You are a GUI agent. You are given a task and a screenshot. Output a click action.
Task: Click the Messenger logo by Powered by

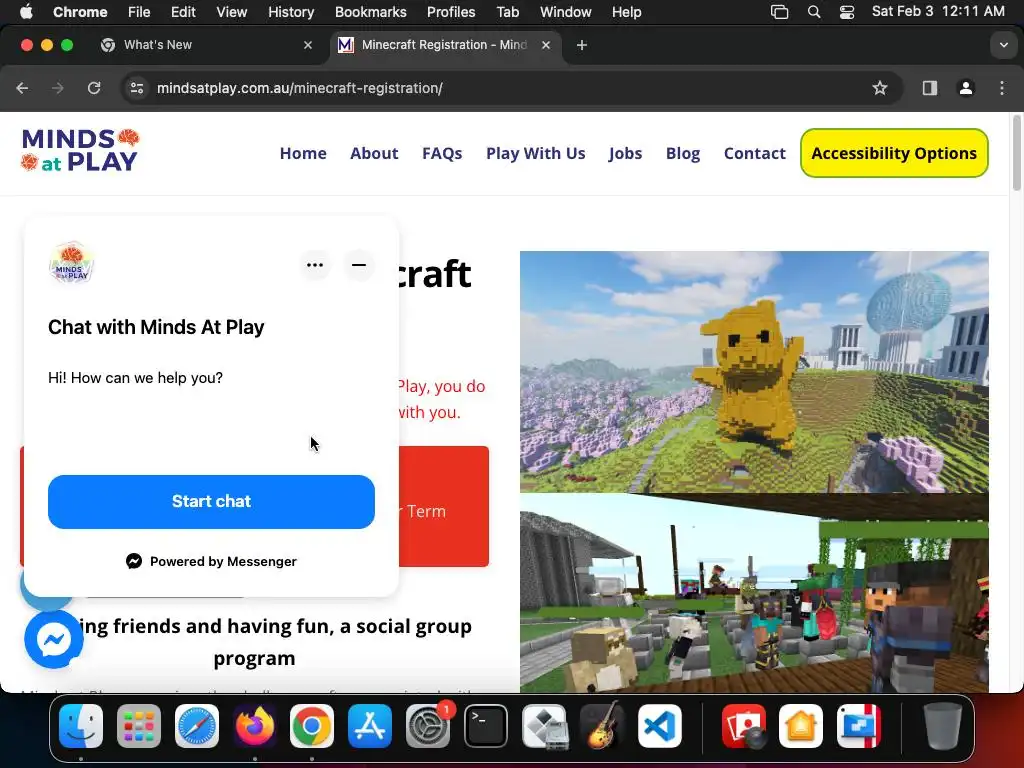(134, 562)
